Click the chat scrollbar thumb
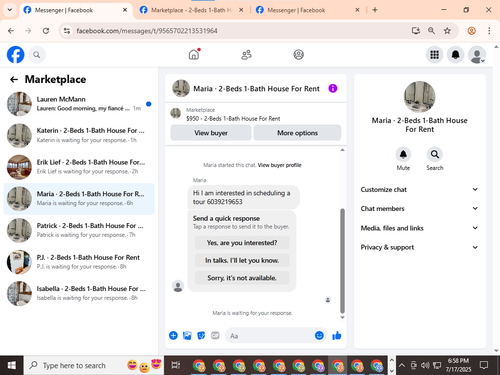500x375 pixels. coord(342,261)
